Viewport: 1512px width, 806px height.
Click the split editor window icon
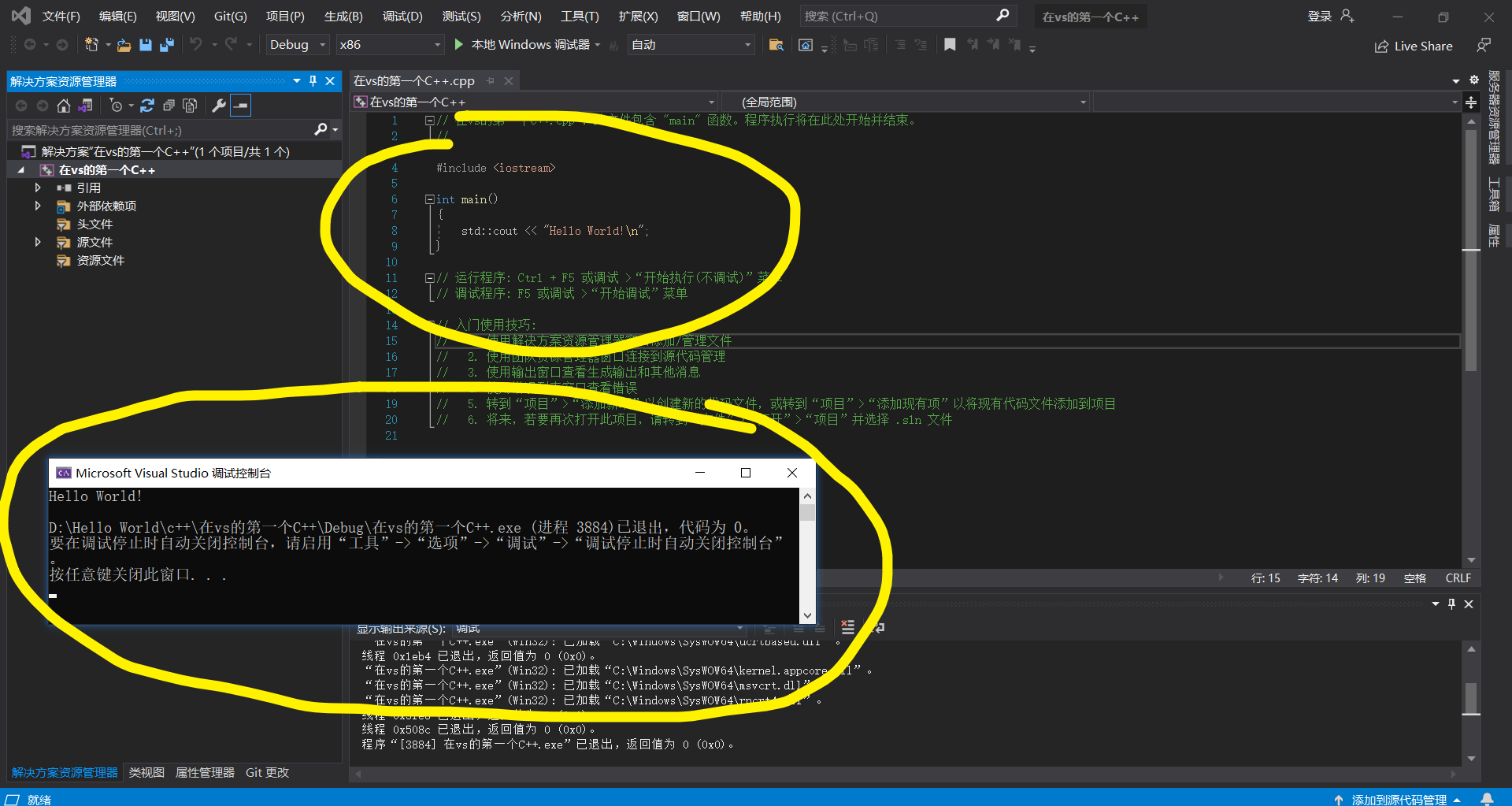tap(1471, 102)
